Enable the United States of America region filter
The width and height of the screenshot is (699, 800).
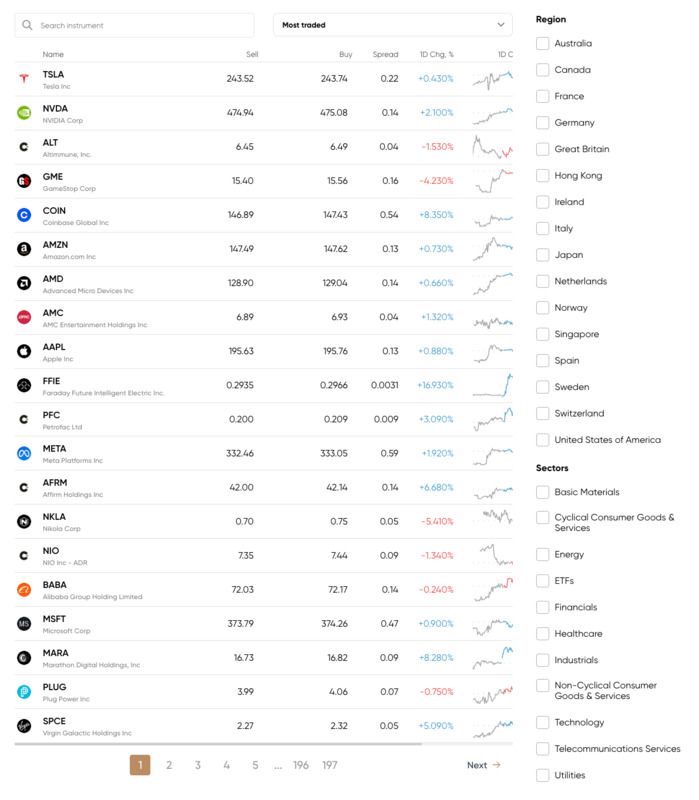[542, 440]
